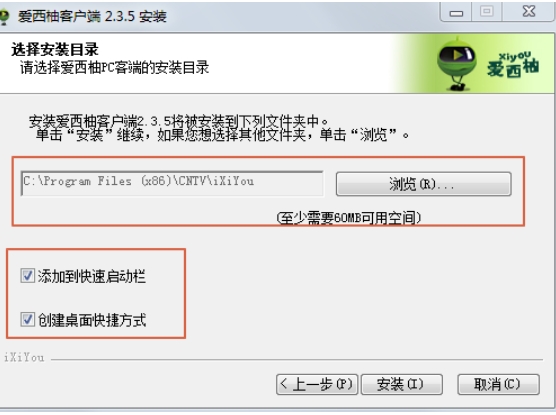Click the 至少需要60MB可用空间 space requirement text
The width and height of the screenshot is (556, 415).
point(349,217)
